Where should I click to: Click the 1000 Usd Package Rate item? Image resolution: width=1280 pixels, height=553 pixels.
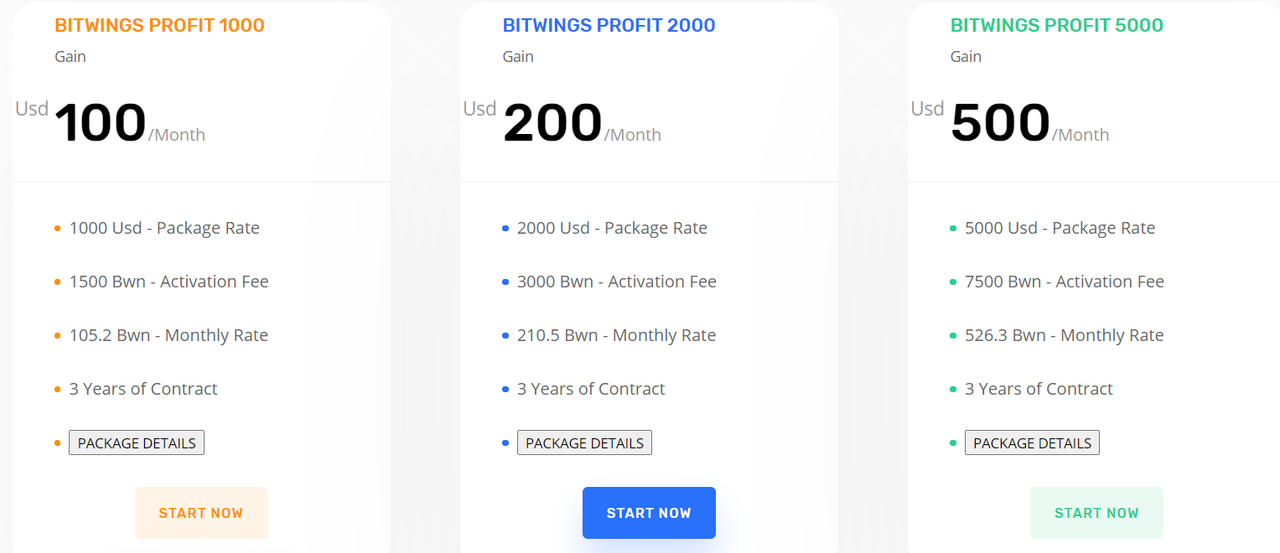165,228
